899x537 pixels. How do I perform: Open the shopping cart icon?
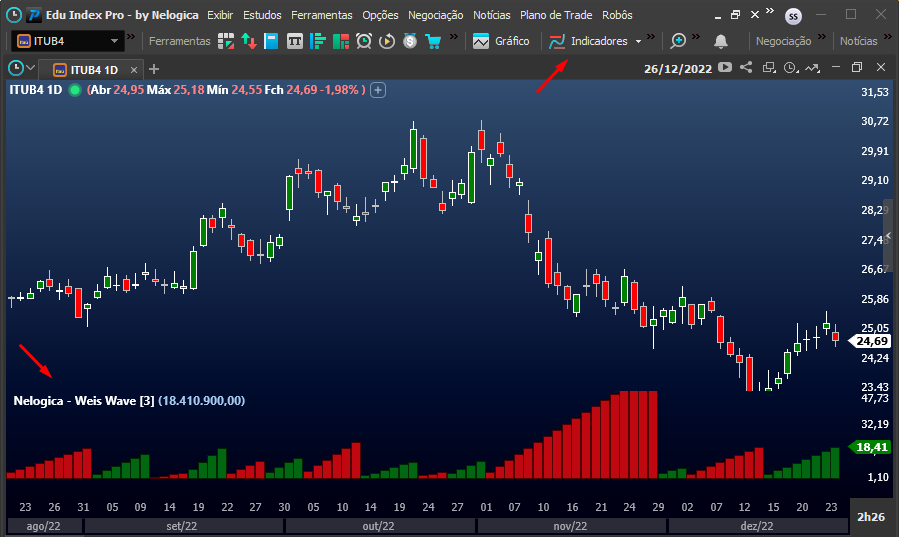(x=433, y=41)
